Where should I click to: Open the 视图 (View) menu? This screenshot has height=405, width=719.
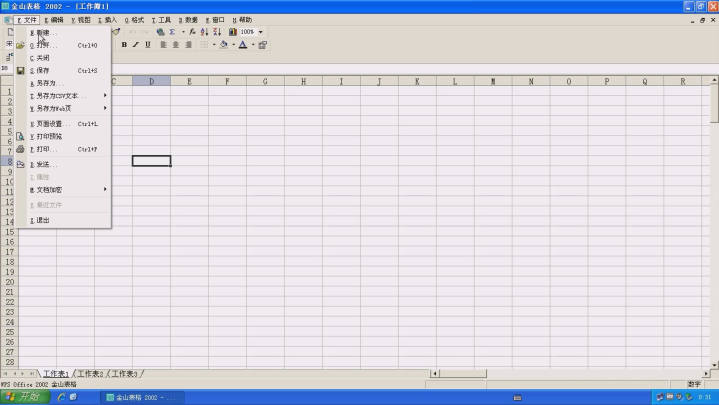pyautogui.click(x=81, y=20)
